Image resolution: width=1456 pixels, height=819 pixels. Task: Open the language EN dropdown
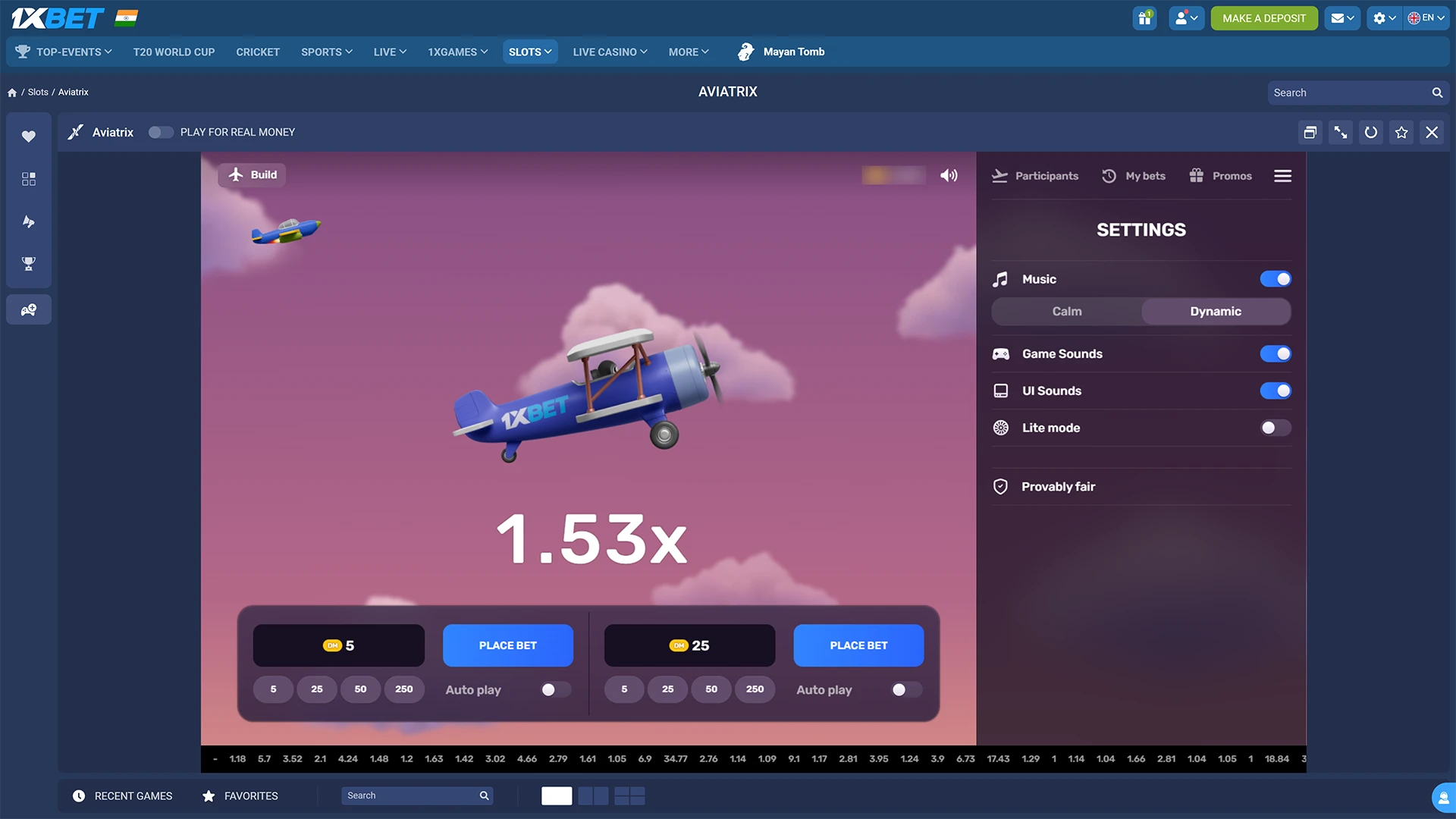pos(1426,18)
